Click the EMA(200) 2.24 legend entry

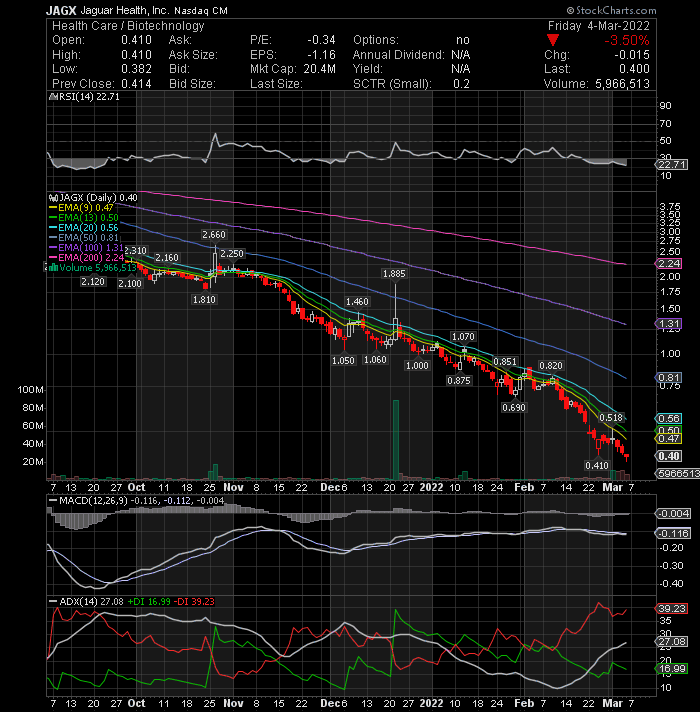click(86, 257)
